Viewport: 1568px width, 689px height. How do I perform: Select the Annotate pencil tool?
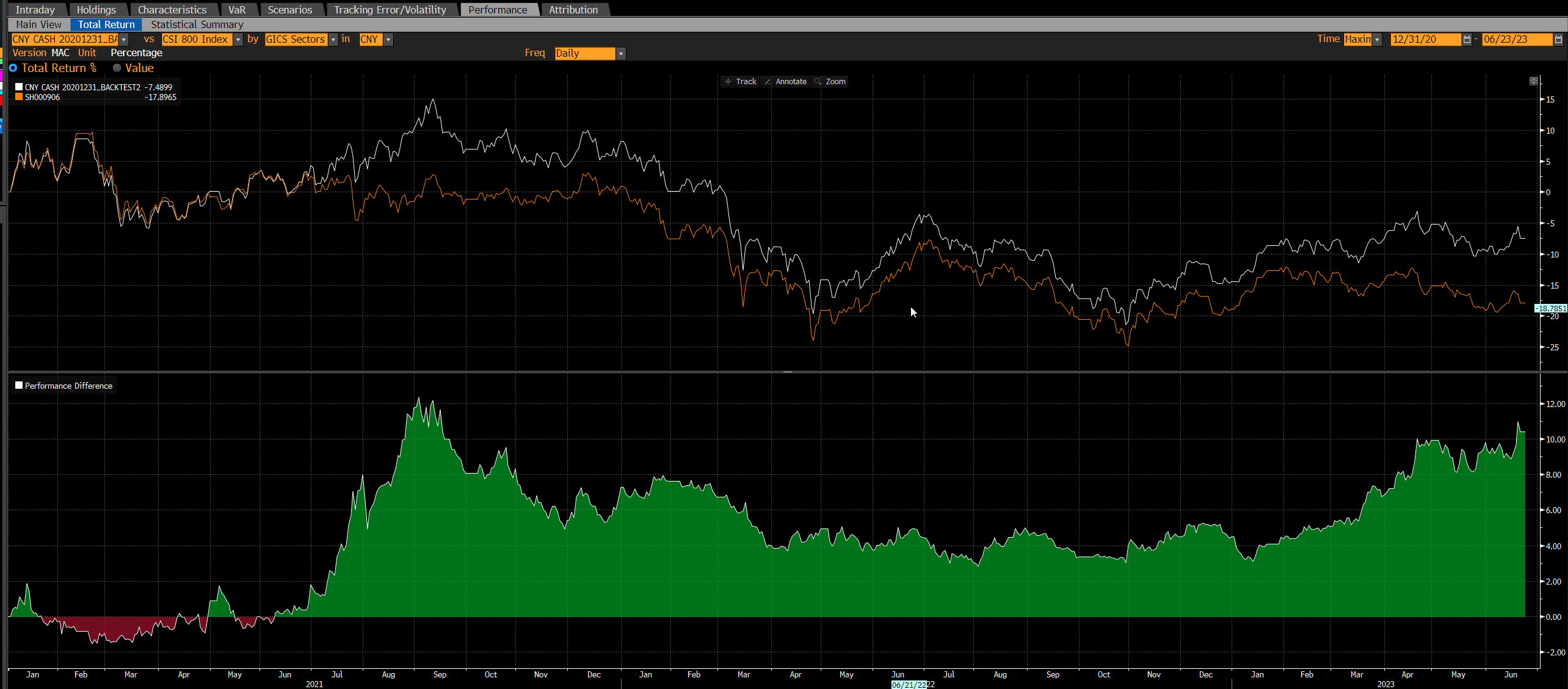coord(786,81)
